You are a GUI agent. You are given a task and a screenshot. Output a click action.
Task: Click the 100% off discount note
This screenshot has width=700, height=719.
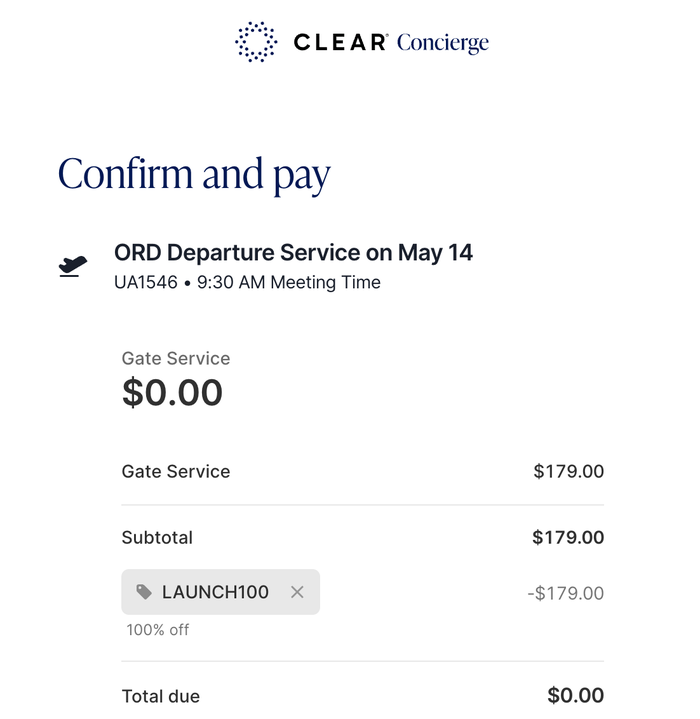158,630
